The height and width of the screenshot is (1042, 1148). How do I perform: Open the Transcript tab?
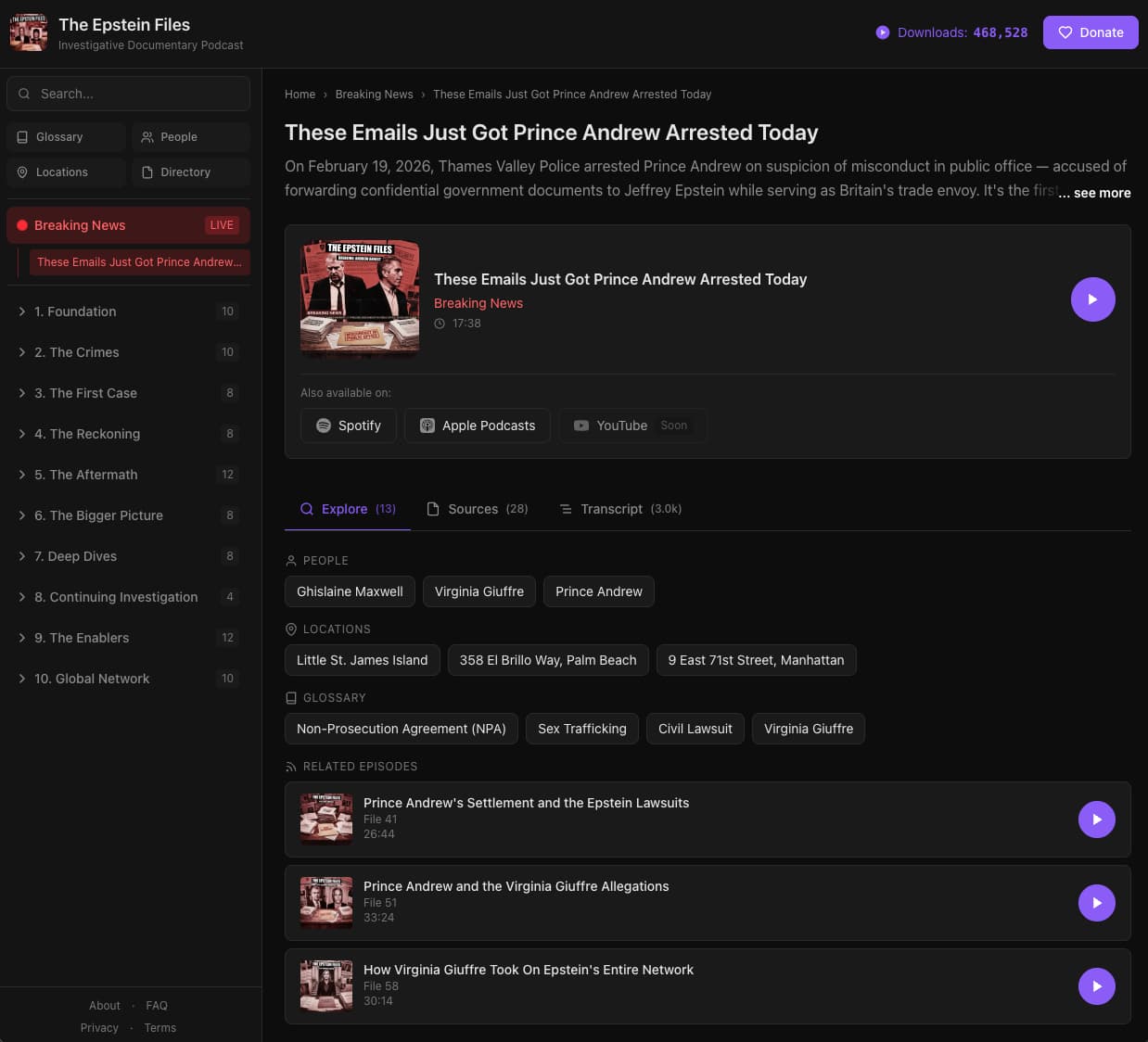[x=611, y=509]
